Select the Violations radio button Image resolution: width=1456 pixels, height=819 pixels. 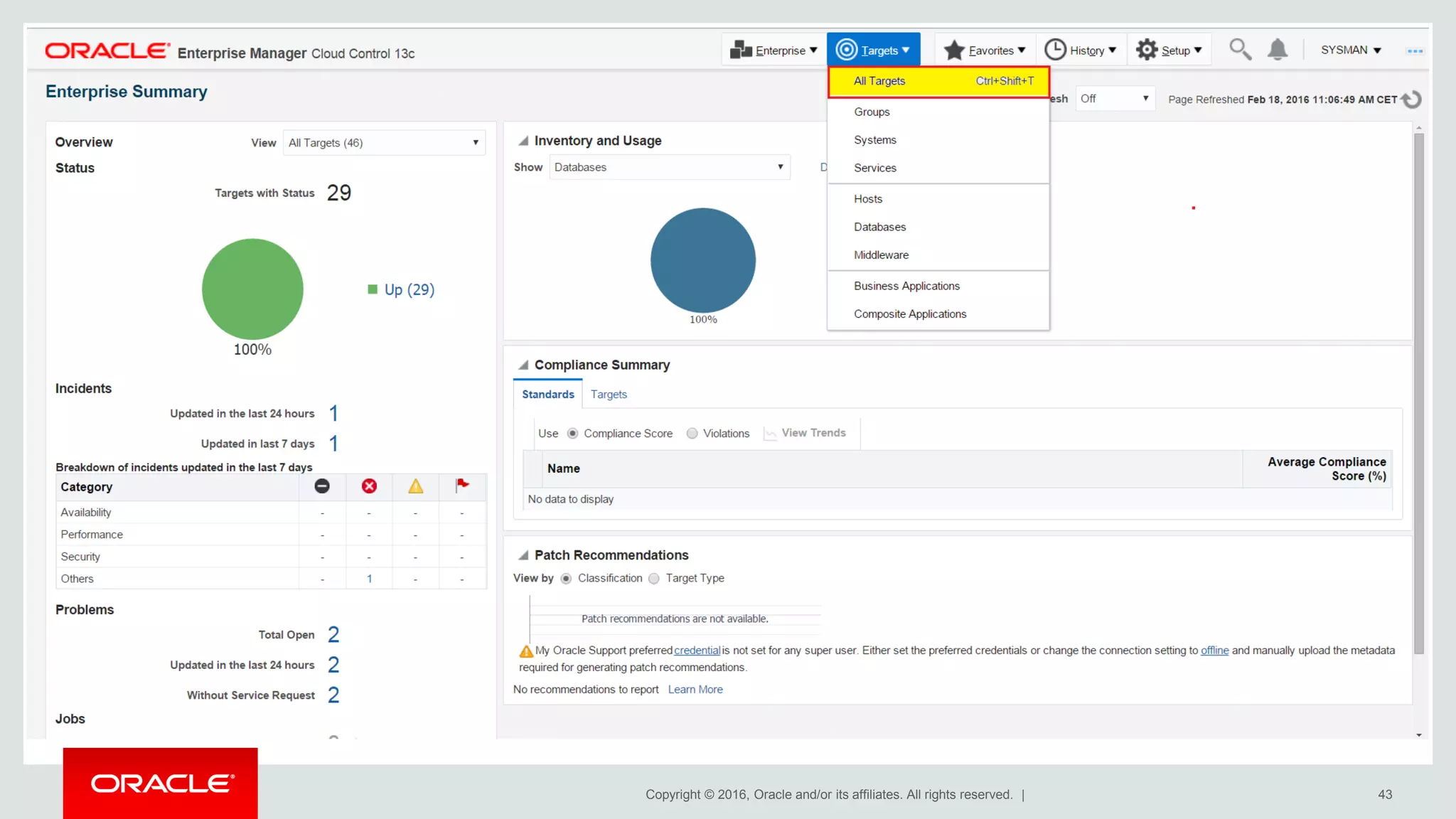pos(692,434)
